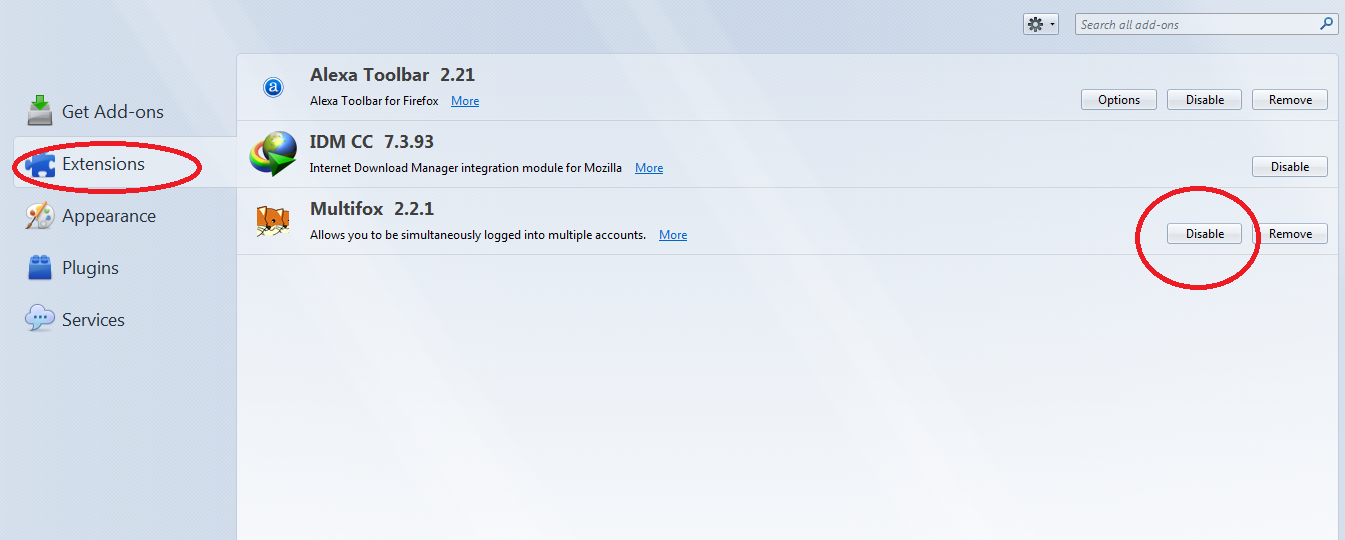This screenshot has width=1345, height=540.
Task: Open More link for Multifox
Action: (x=673, y=235)
